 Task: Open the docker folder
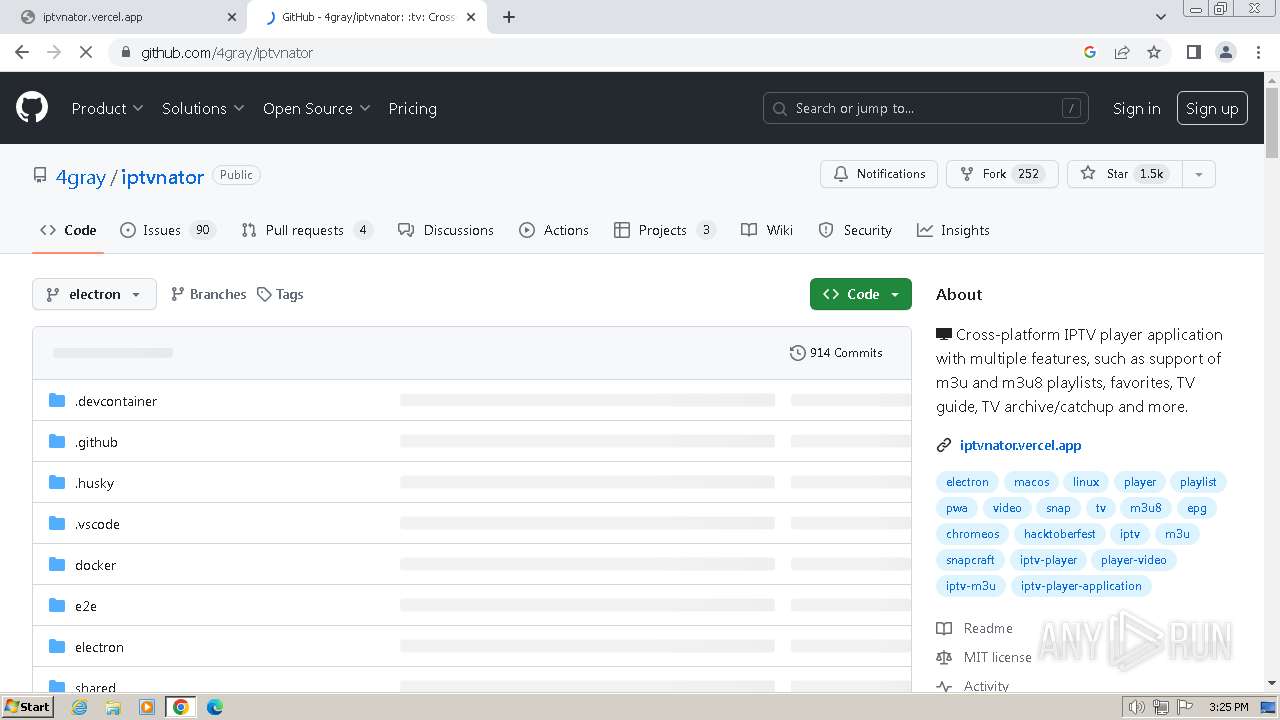[x=95, y=565]
